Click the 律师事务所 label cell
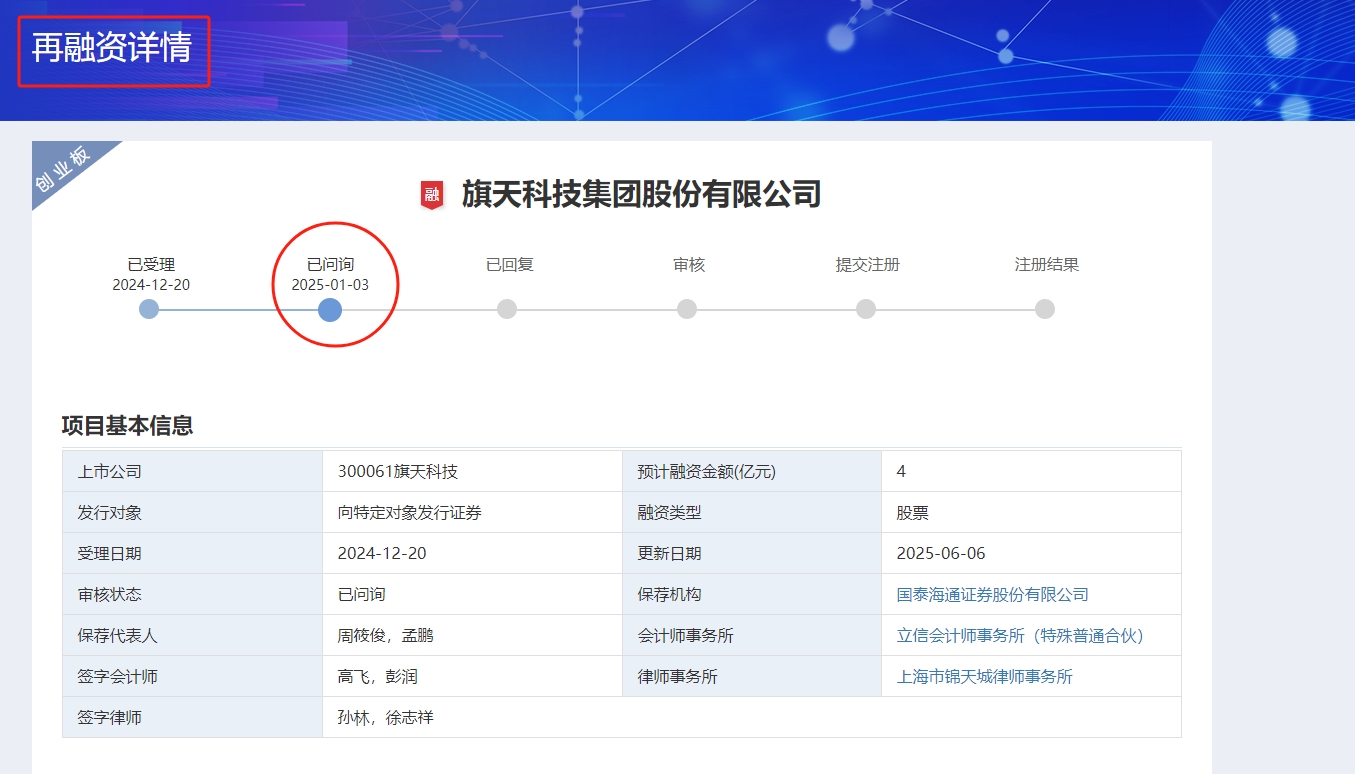1355x774 pixels. (752, 677)
